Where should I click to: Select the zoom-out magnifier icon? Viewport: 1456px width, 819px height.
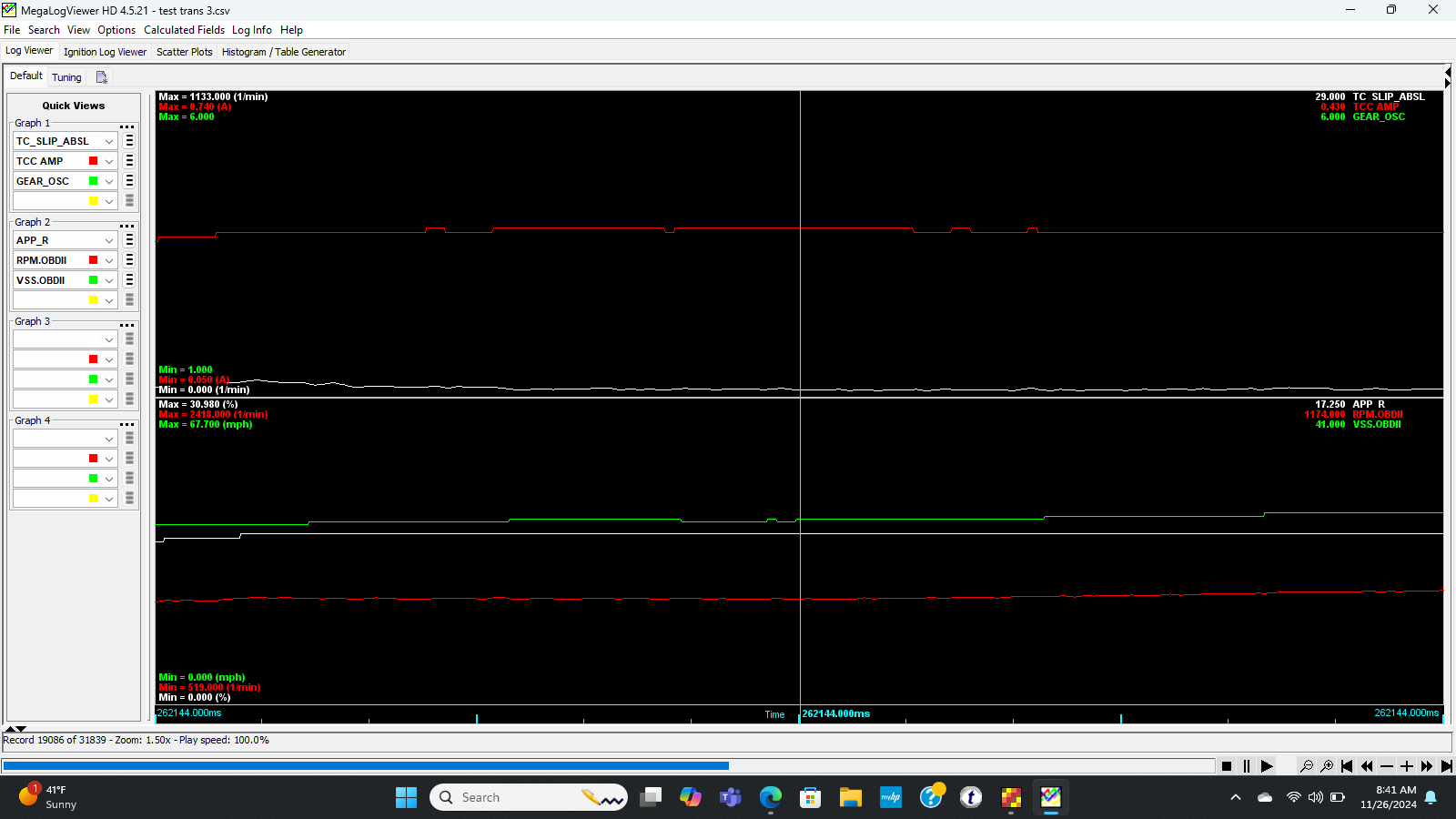[x=1309, y=766]
